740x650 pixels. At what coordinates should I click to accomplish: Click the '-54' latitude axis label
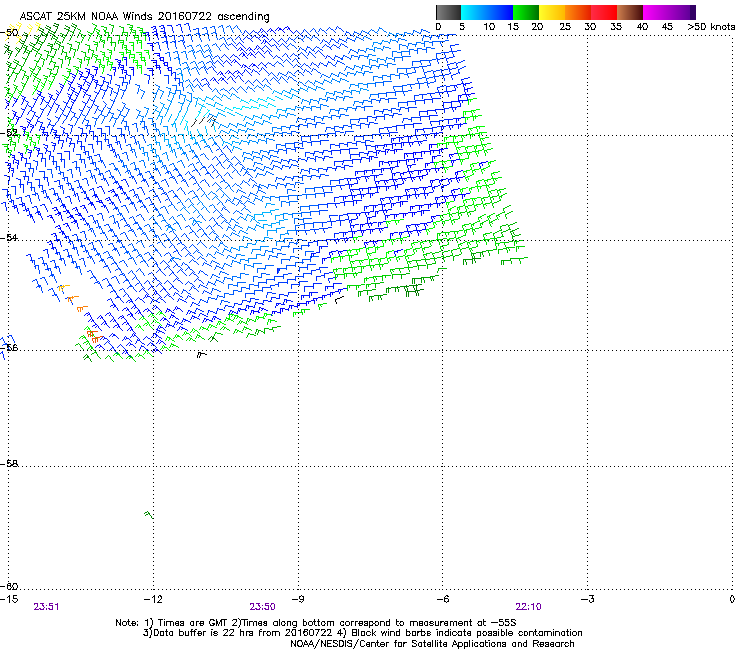tap(10, 238)
